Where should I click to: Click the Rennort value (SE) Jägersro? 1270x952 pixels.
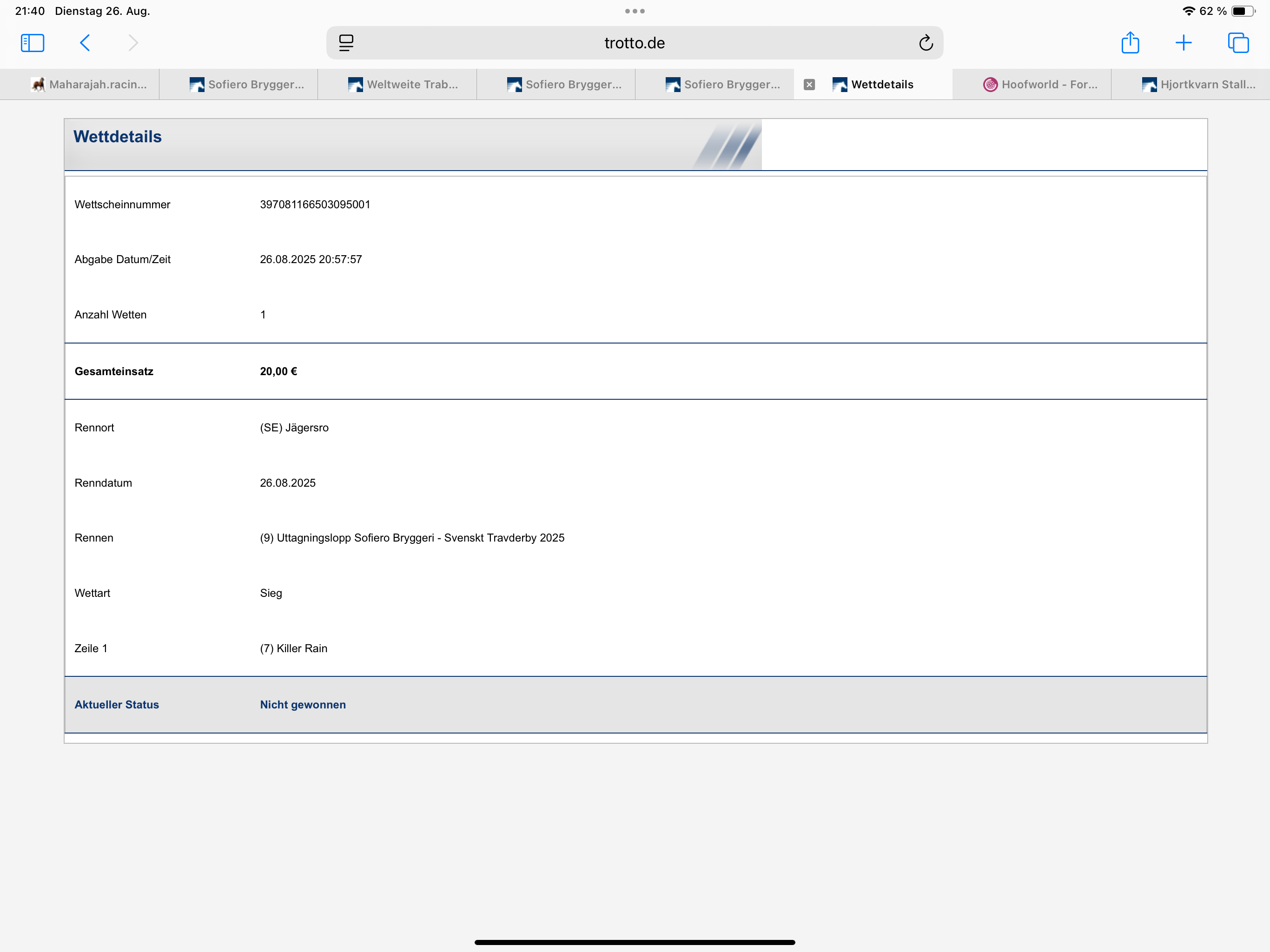295,428
